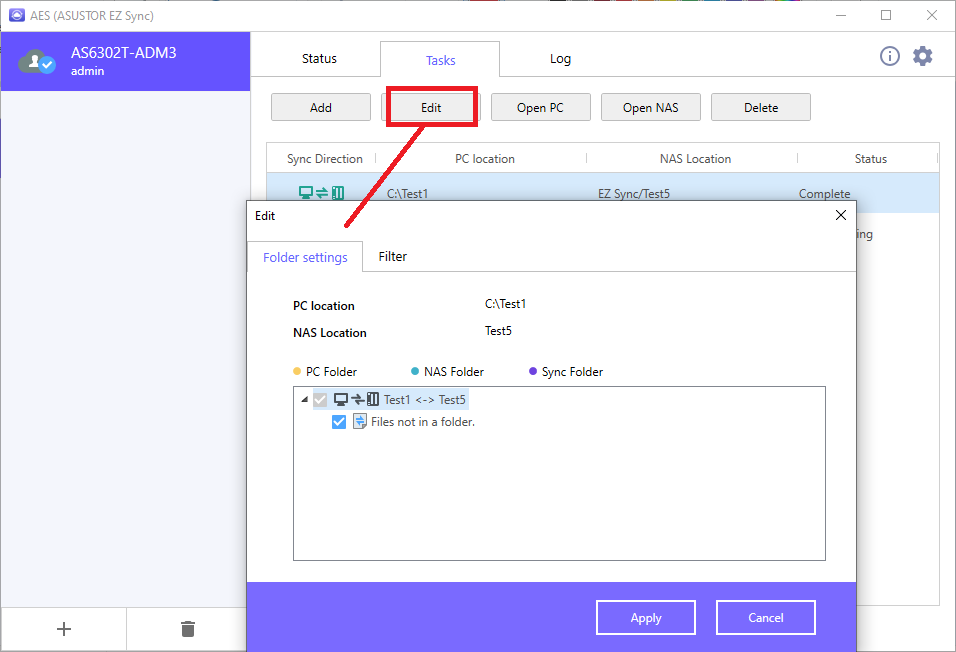Click the AES app icon in title bar

pyautogui.click(x=16, y=15)
